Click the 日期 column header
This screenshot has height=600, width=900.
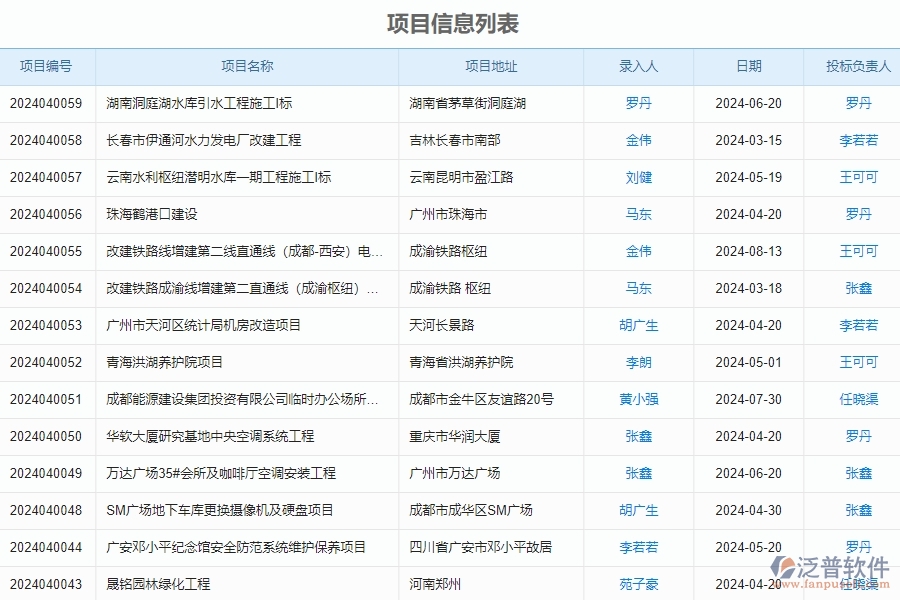pyautogui.click(x=748, y=67)
